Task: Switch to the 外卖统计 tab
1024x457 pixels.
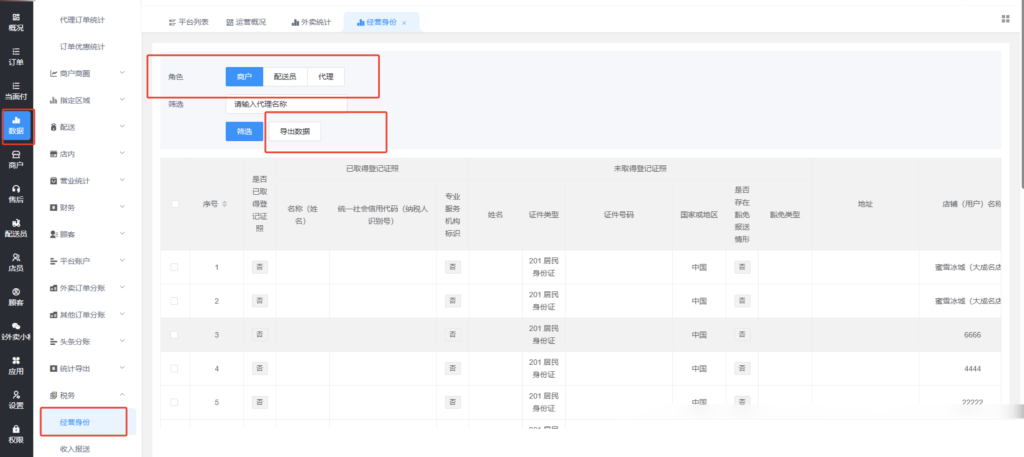Action: (x=309, y=21)
